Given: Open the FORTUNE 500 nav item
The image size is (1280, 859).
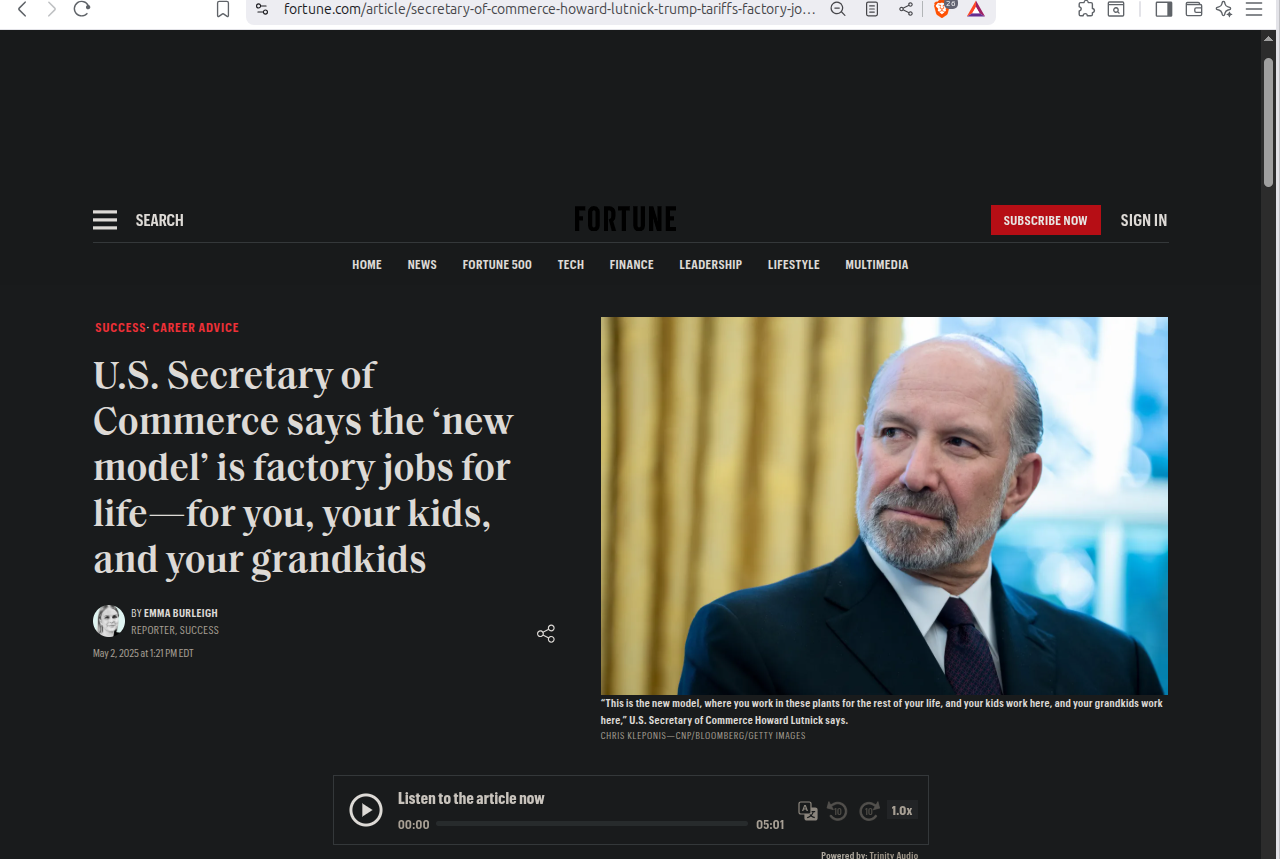Looking at the screenshot, I should [497, 265].
